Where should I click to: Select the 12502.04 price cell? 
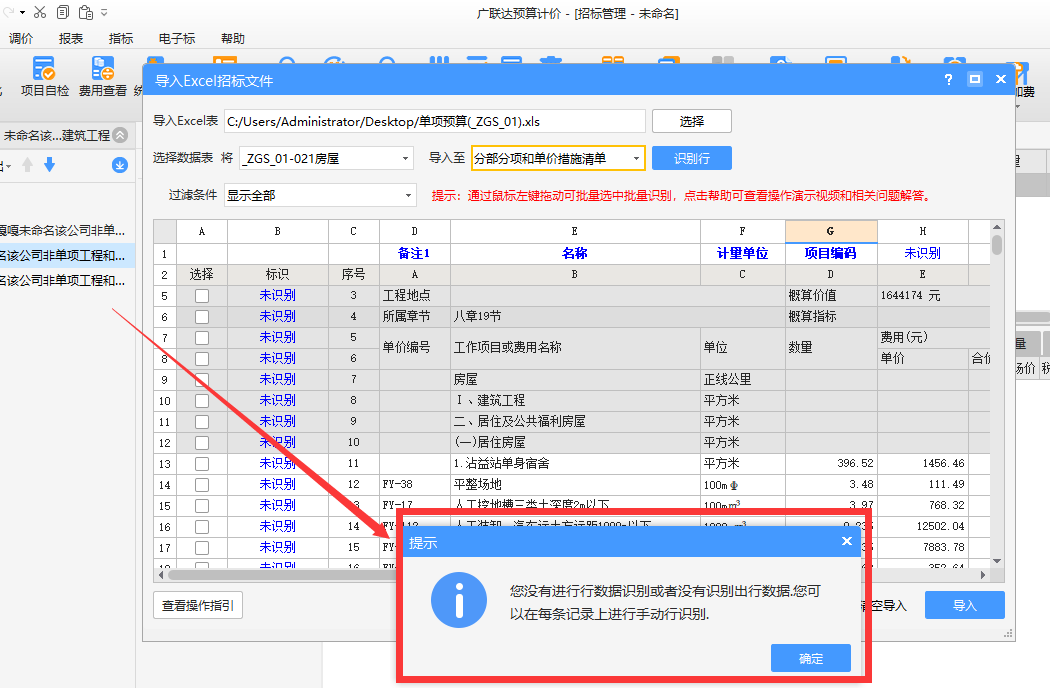pyautogui.click(x=922, y=527)
